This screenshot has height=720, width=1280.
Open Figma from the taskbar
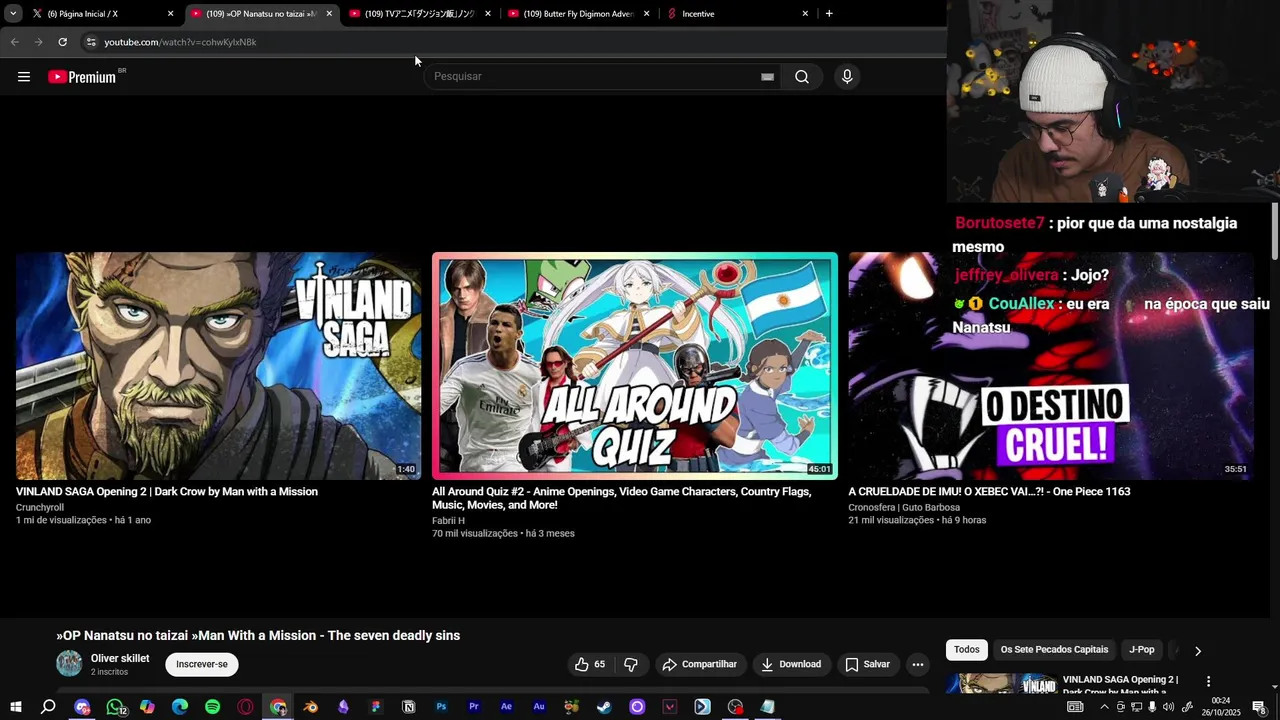(x=376, y=707)
